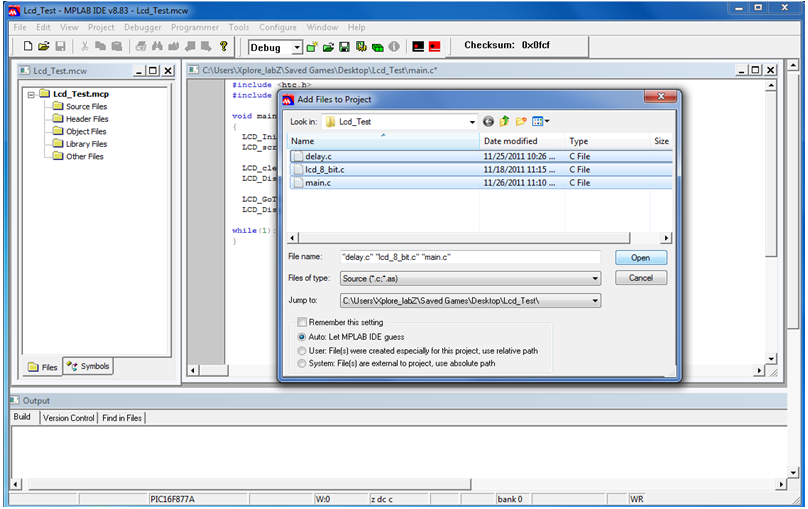
Task: Open the Project menu
Action: pyautogui.click(x=101, y=27)
